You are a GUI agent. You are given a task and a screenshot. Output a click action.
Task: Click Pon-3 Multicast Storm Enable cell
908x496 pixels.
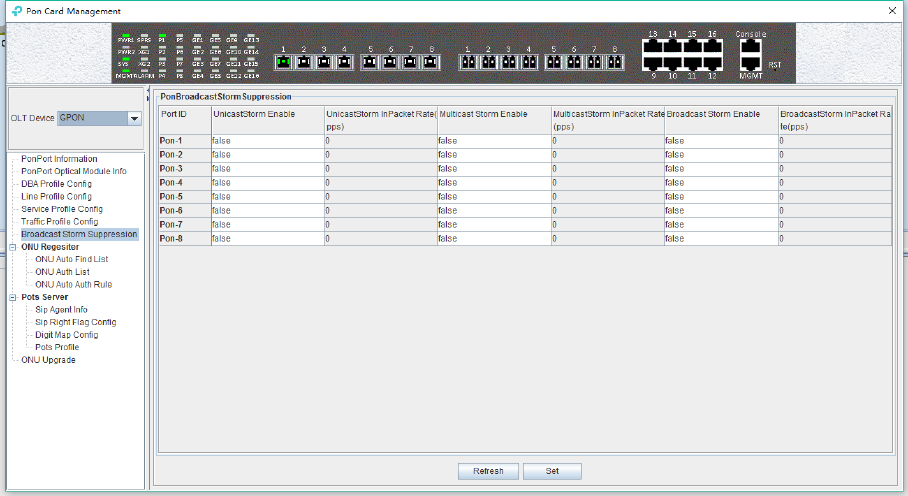(x=494, y=168)
